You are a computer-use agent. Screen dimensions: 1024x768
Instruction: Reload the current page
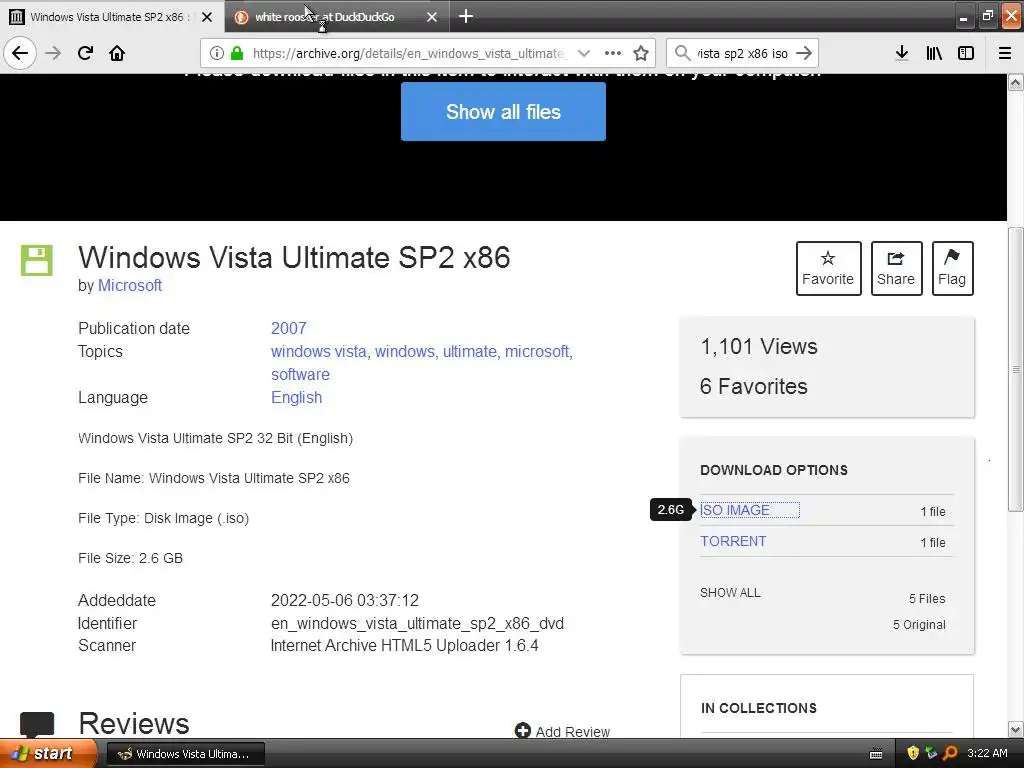[x=85, y=53]
